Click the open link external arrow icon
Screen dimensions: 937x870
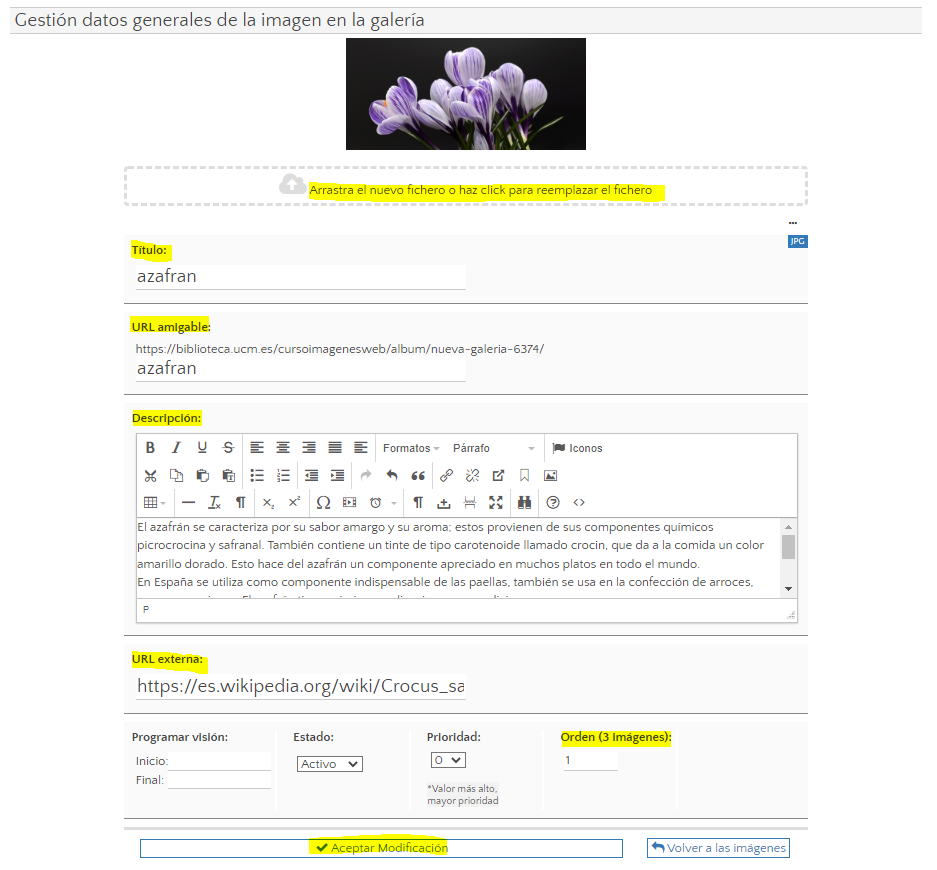(x=498, y=476)
